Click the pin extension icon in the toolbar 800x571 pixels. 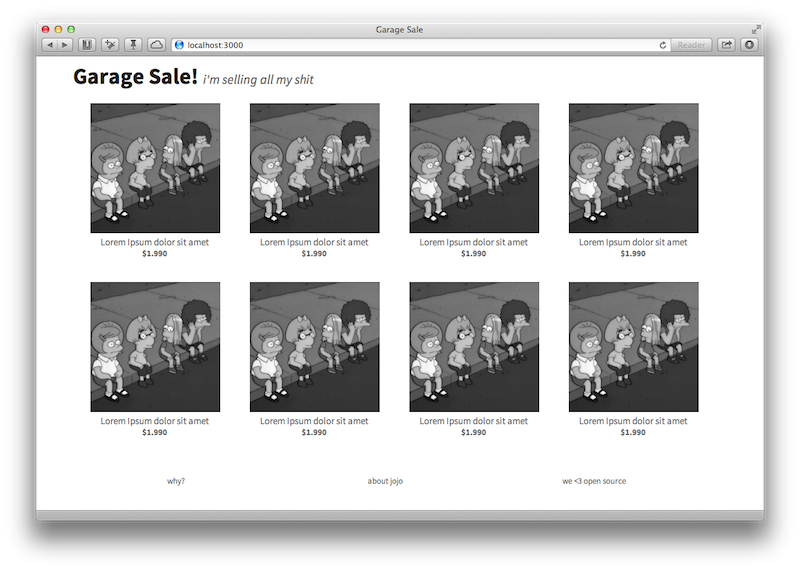[x=132, y=45]
